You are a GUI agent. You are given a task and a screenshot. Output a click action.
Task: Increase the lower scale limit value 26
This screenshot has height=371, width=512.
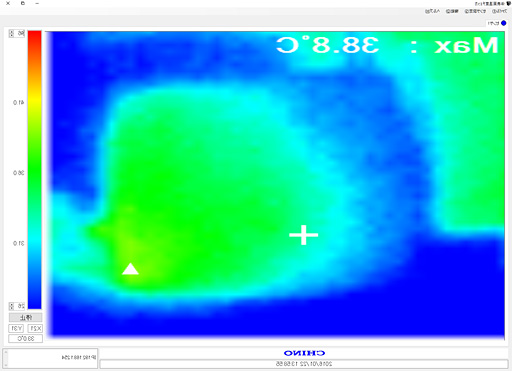pyautogui.click(x=11, y=304)
